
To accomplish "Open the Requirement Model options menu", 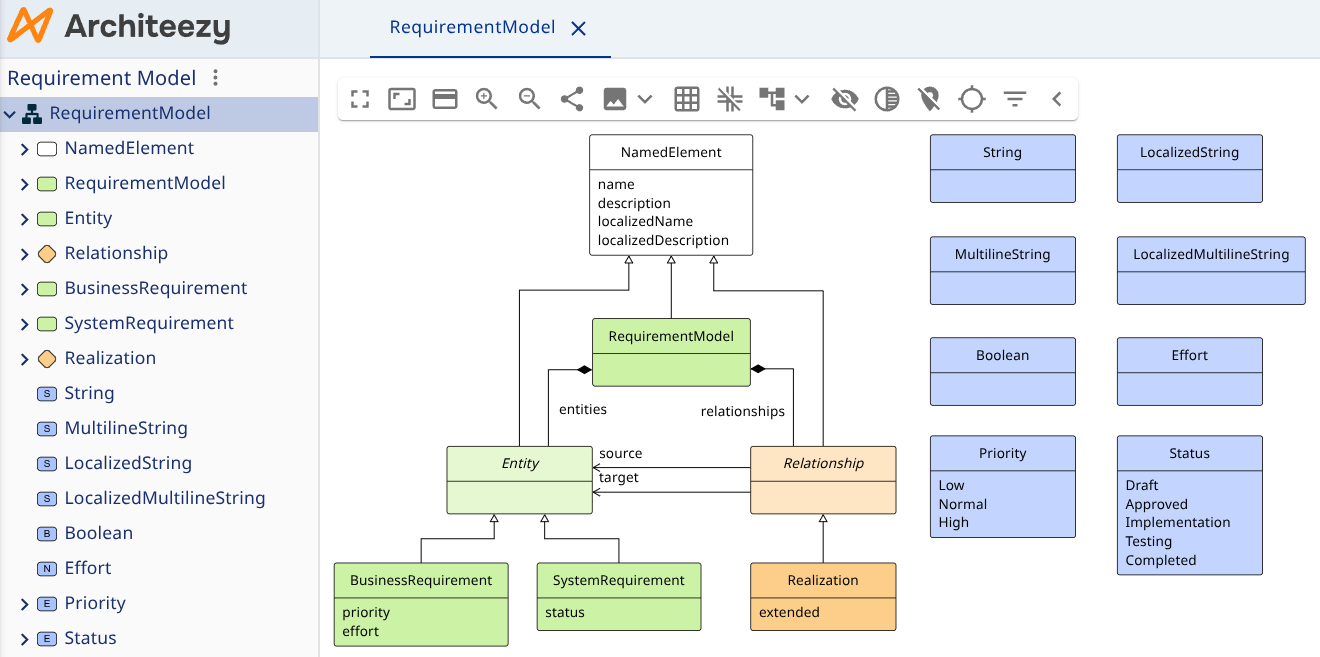I will pyautogui.click(x=215, y=77).
